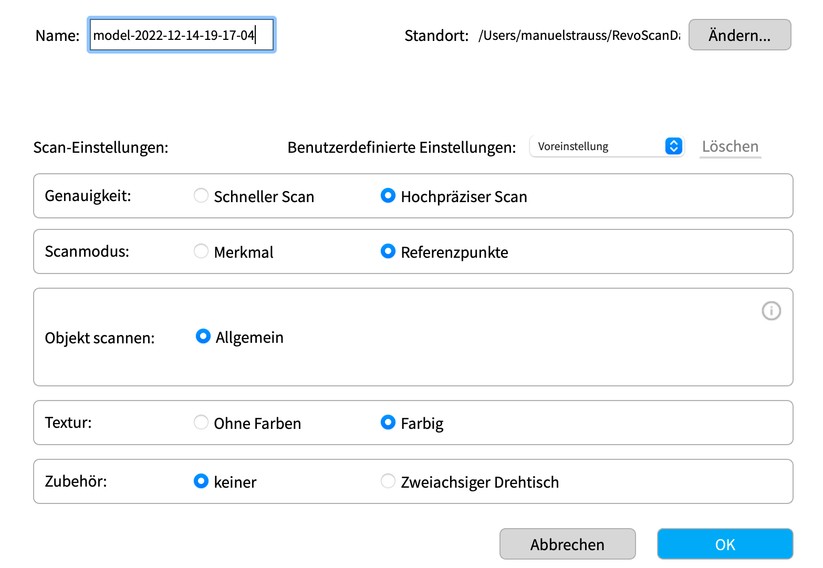Click the Löschen link

pyautogui.click(x=730, y=146)
